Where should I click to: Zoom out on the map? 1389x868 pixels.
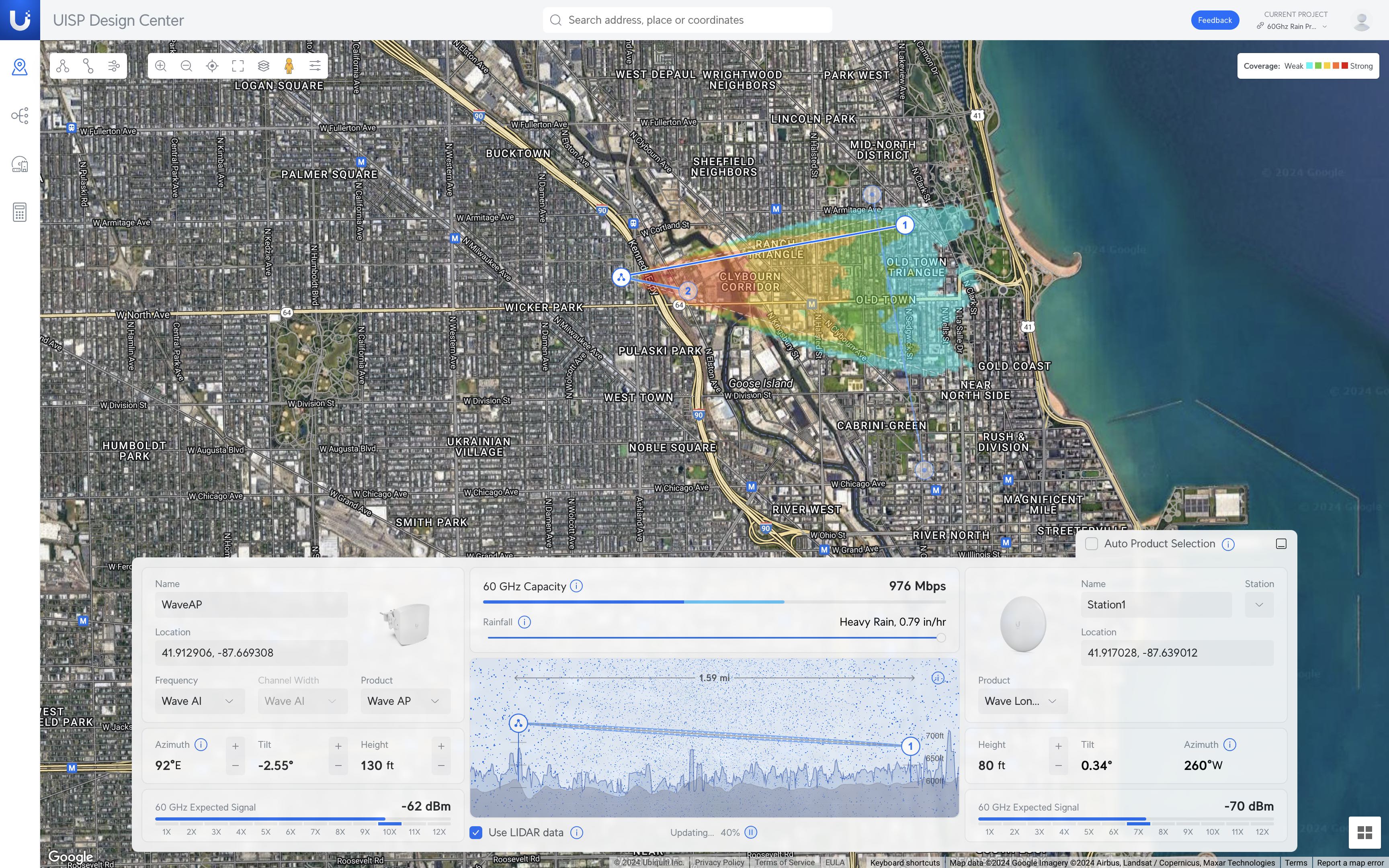pyautogui.click(x=186, y=66)
